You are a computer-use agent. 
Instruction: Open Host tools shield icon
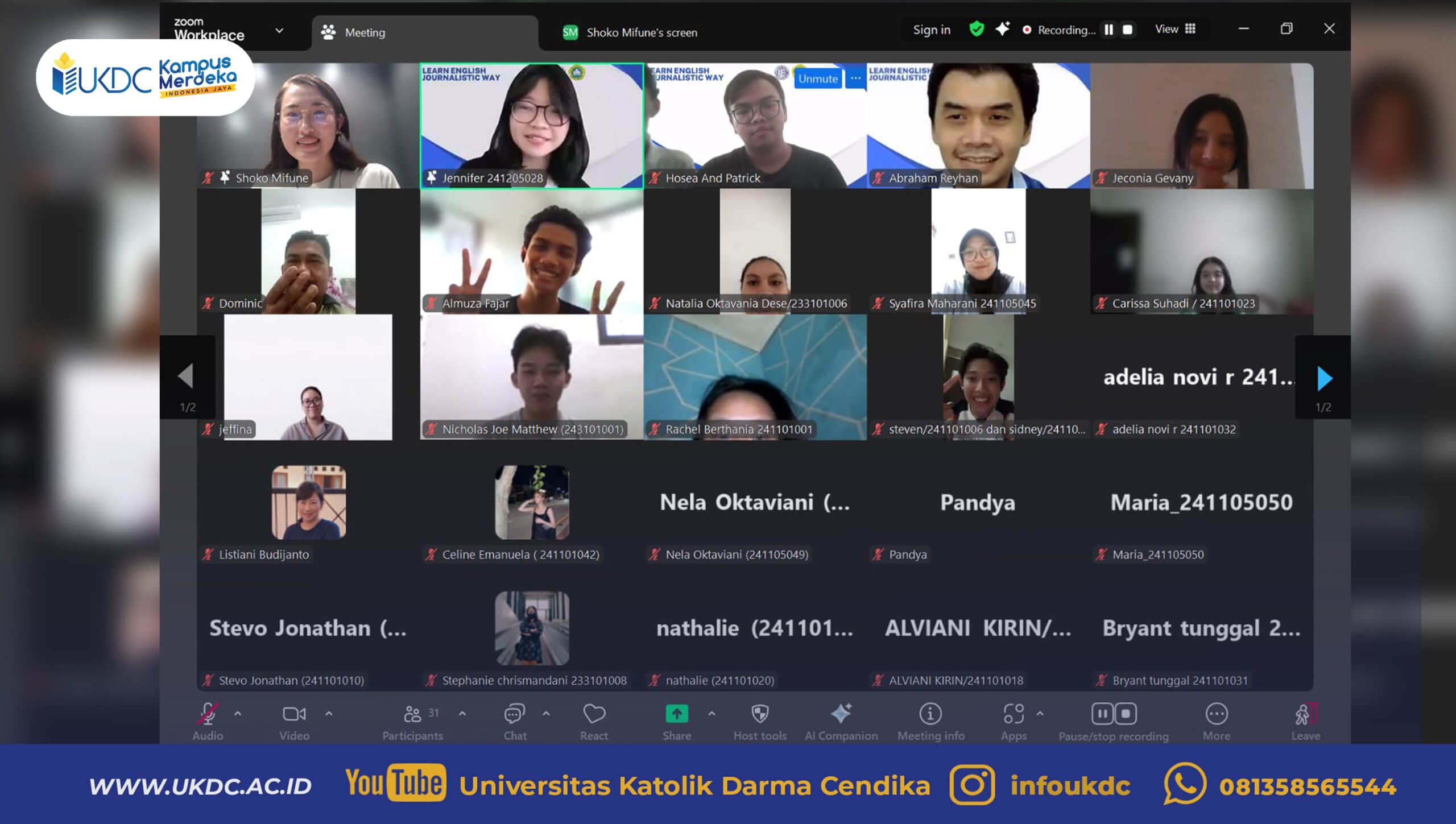[x=760, y=714]
